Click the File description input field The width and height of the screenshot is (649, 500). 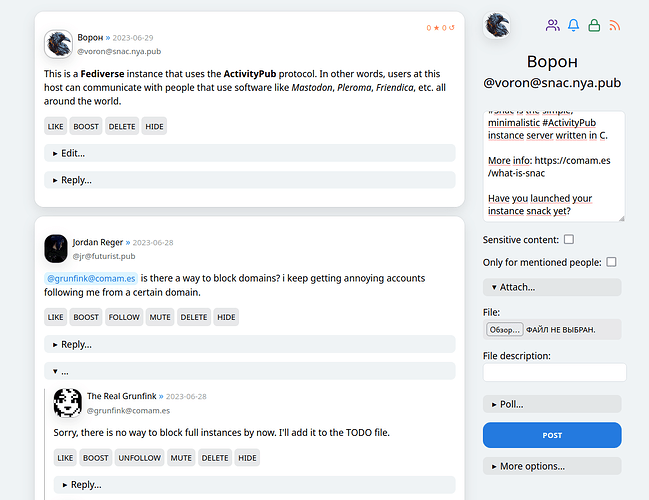pos(554,372)
